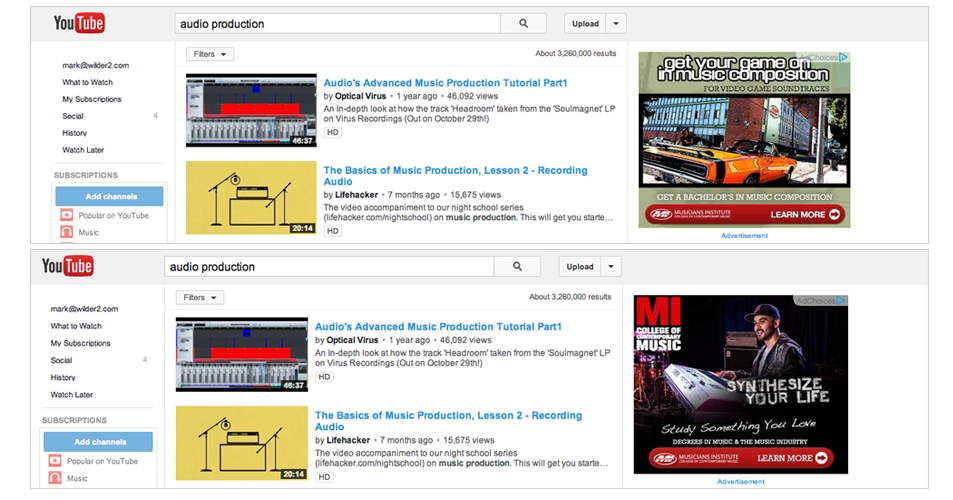Screen dimensions: 953x500
Task: Click the 20:14 yellow thumbnail in top screenshot
Action: click(x=251, y=197)
